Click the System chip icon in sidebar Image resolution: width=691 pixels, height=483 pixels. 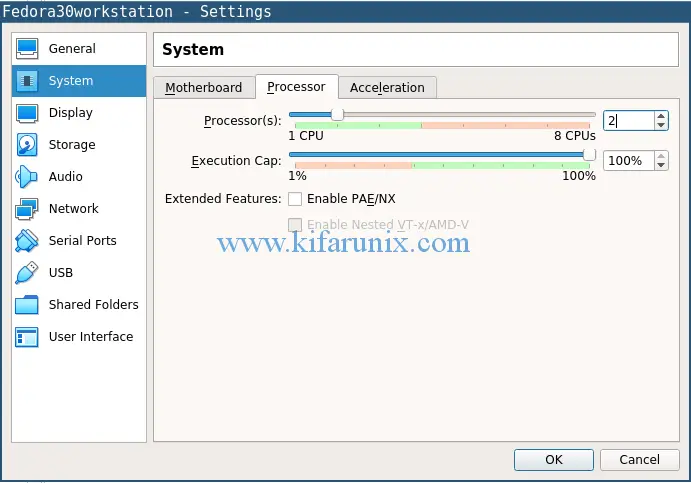27,81
